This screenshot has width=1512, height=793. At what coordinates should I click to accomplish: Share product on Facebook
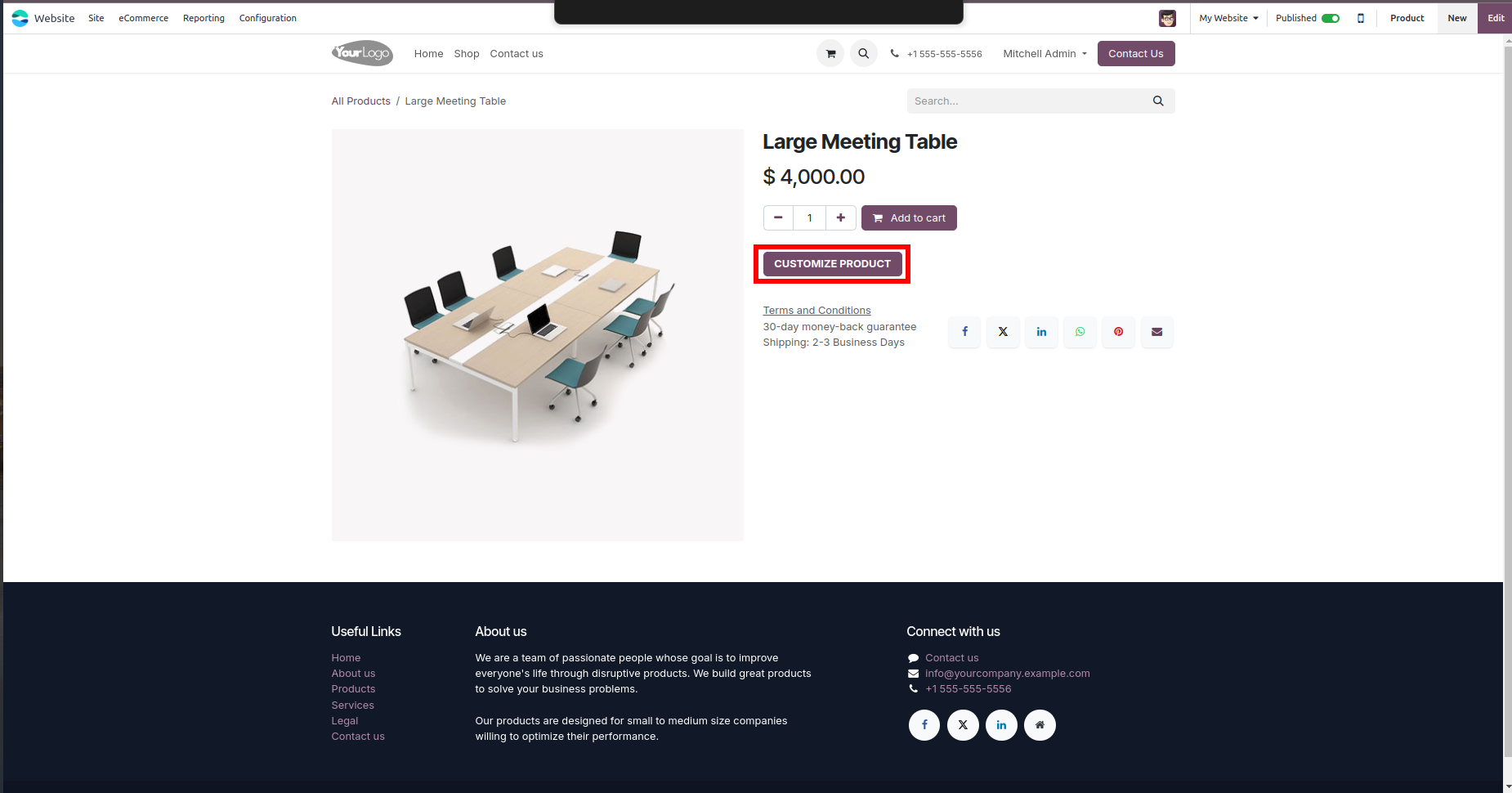pos(964,332)
